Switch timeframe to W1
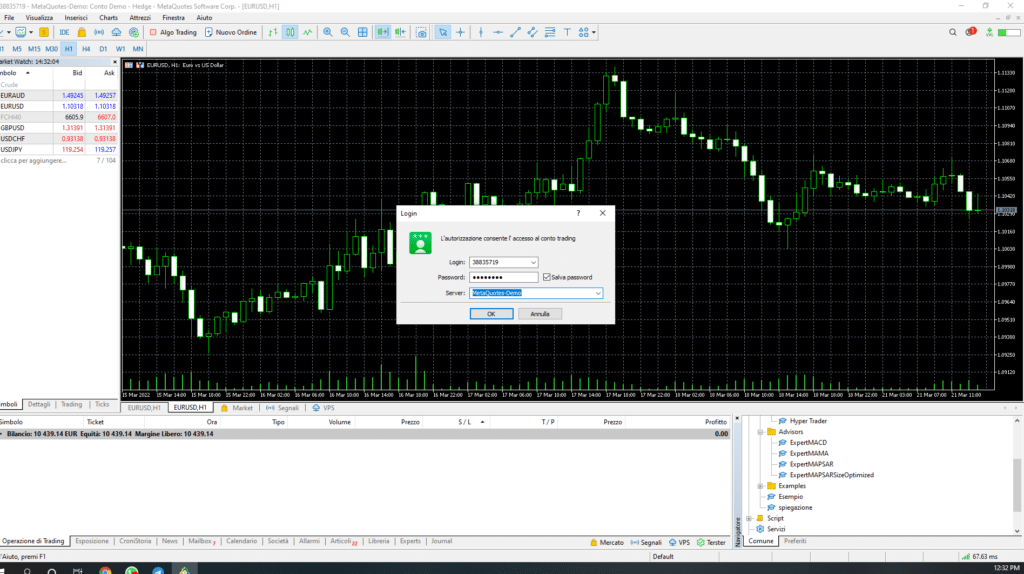The width and height of the screenshot is (1024, 574). 120,49
